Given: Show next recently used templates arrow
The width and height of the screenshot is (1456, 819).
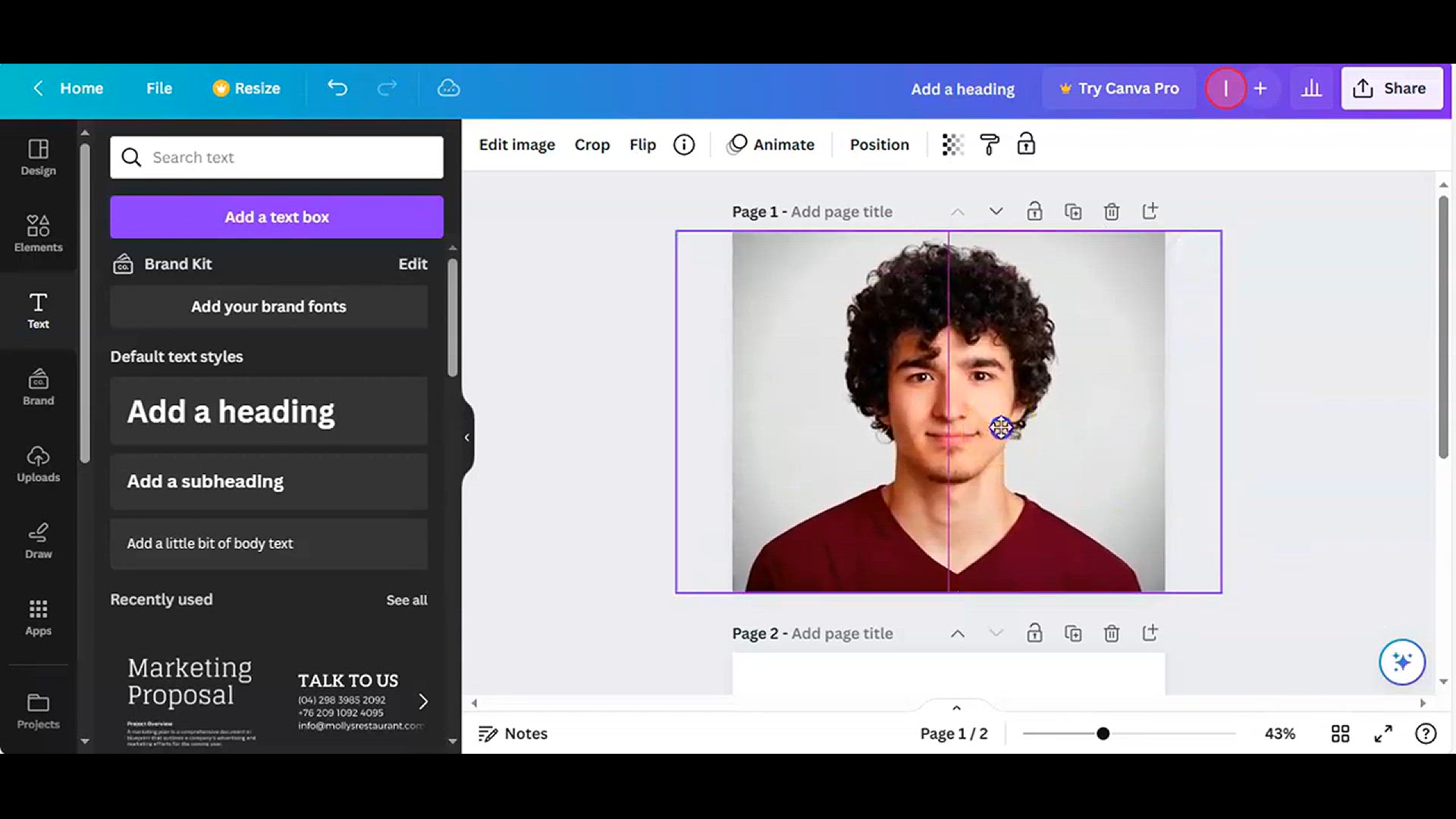Looking at the screenshot, I should (x=423, y=701).
